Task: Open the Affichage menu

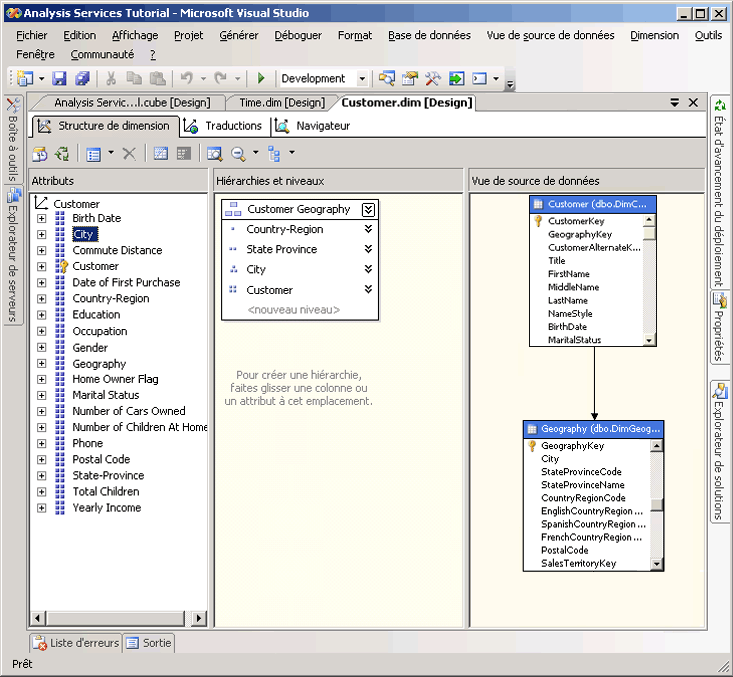Action: tap(135, 36)
